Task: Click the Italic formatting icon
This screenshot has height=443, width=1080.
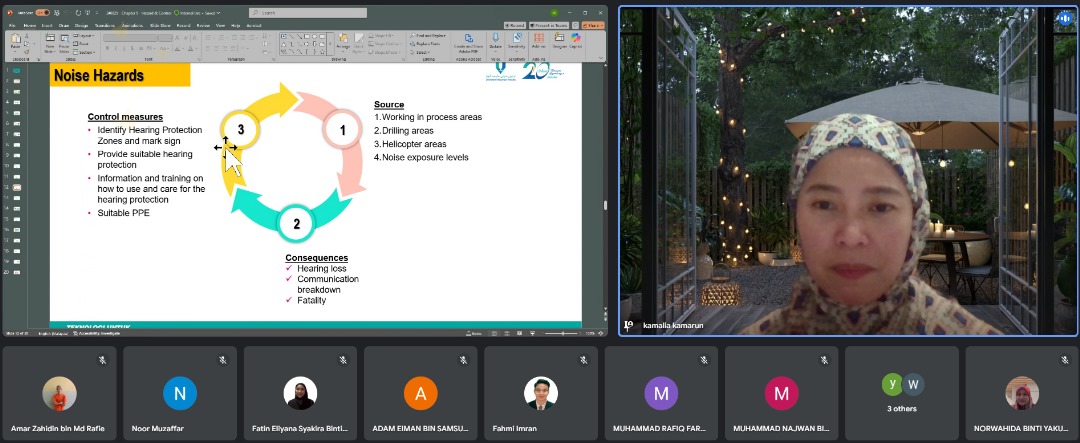Action: pyautogui.click(x=116, y=48)
